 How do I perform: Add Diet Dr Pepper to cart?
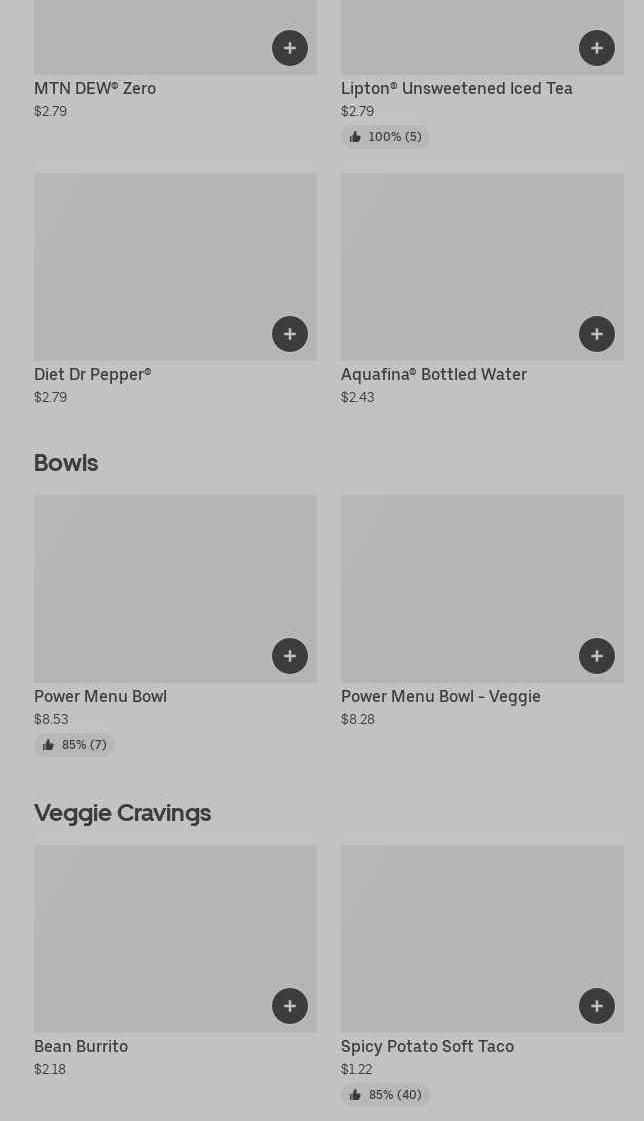pyautogui.click(x=290, y=334)
